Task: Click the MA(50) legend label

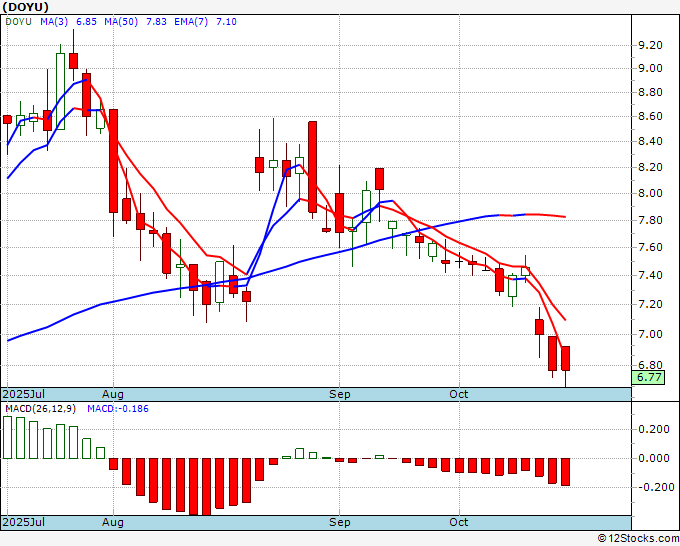Action: (121, 22)
